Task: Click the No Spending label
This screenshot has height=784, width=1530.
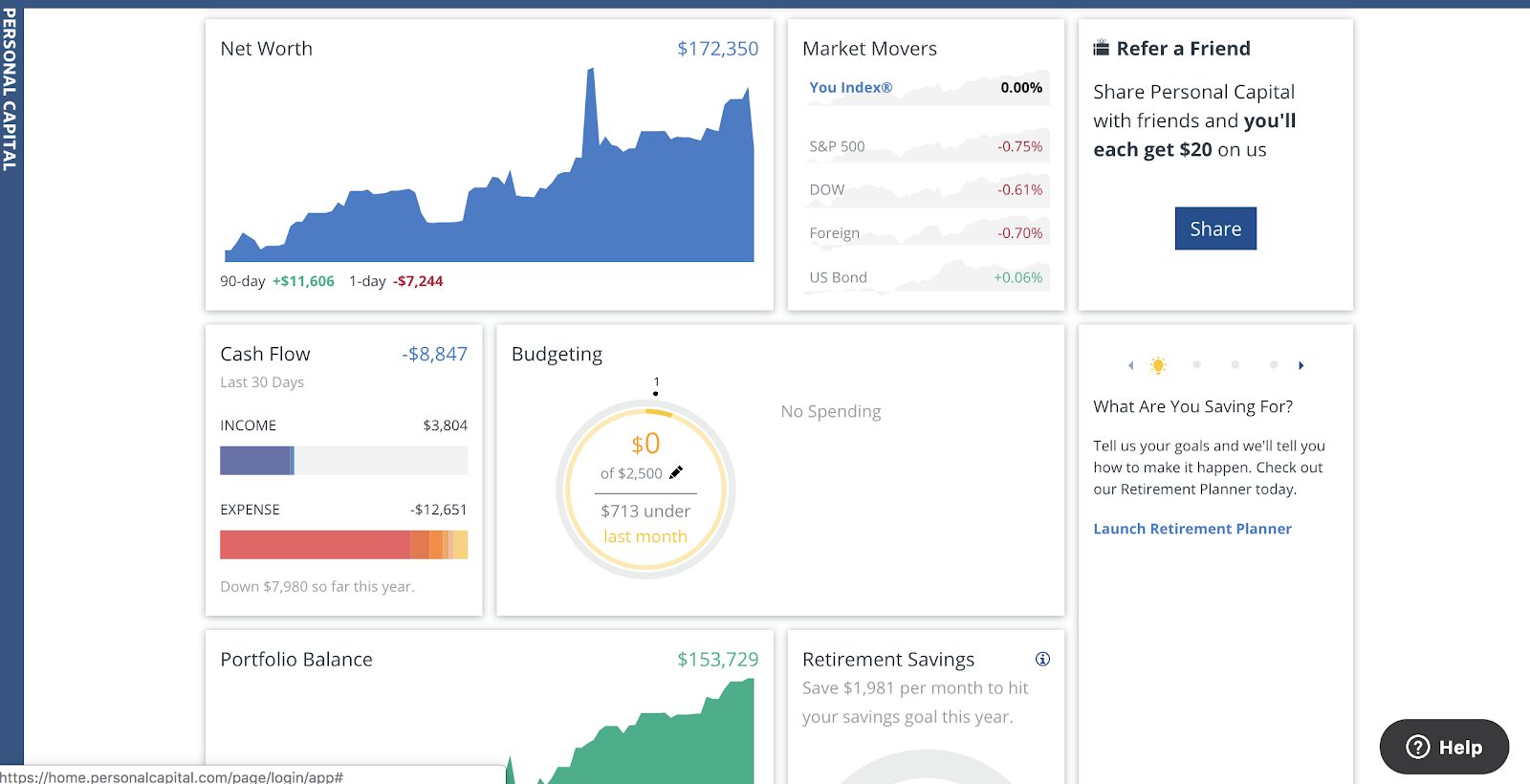Action: [x=831, y=411]
